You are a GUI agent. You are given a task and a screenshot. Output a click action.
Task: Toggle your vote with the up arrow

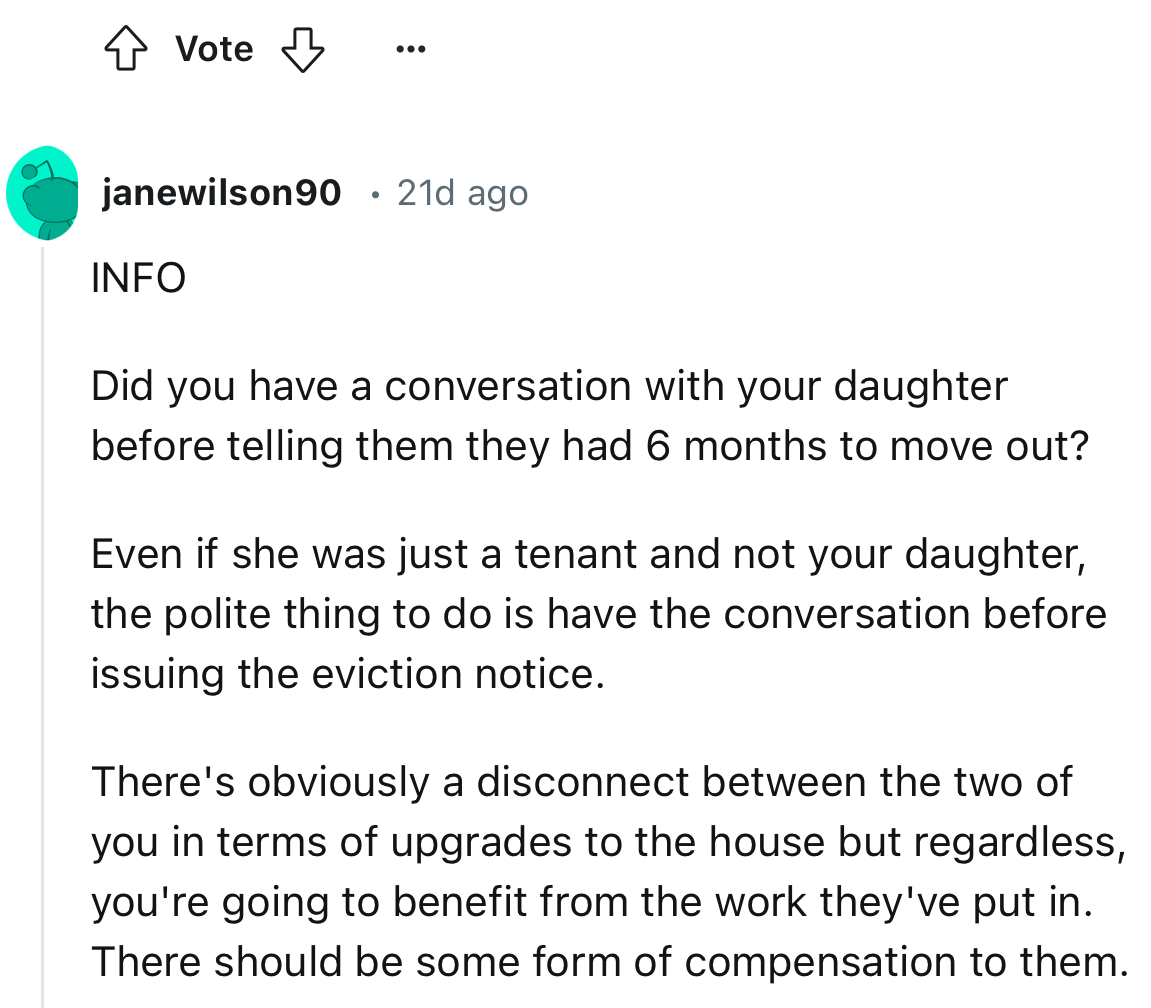pos(125,47)
